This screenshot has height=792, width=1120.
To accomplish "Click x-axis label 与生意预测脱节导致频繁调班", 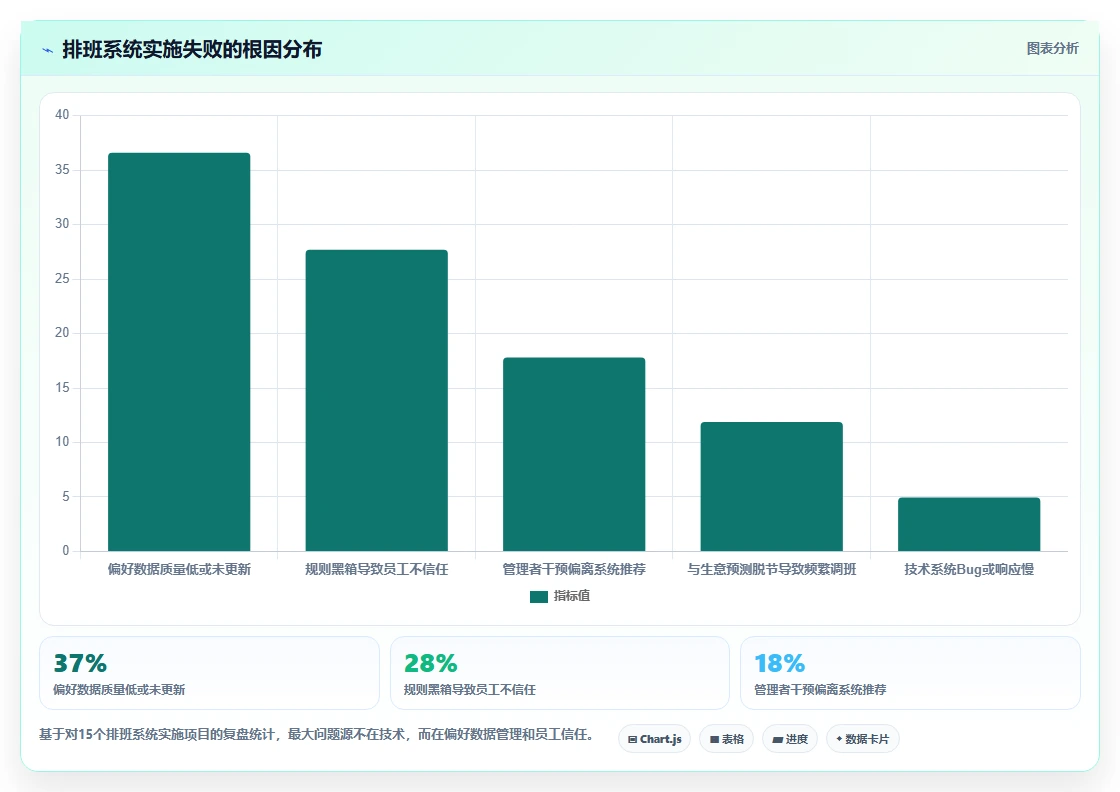I will click(771, 570).
